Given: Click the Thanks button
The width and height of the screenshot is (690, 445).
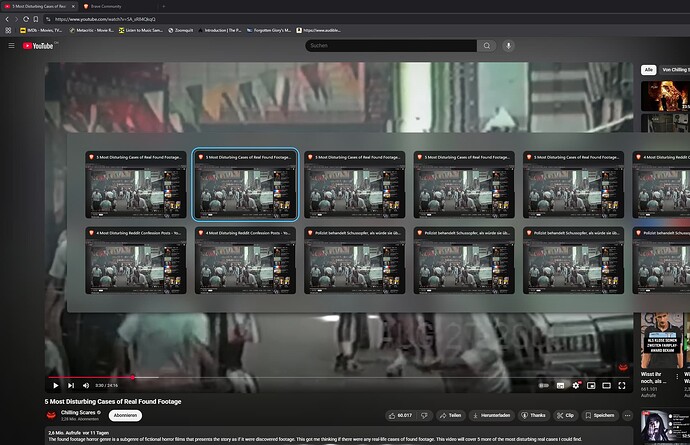Looking at the screenshot, I should [x=533, y=416].
